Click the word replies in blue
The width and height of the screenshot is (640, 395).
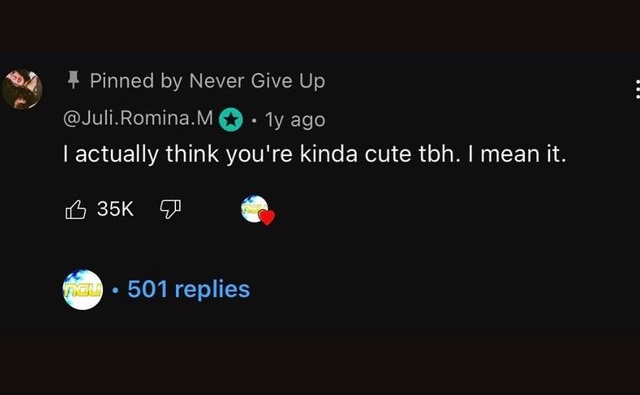pyautogui.click(x=212, y=290)
